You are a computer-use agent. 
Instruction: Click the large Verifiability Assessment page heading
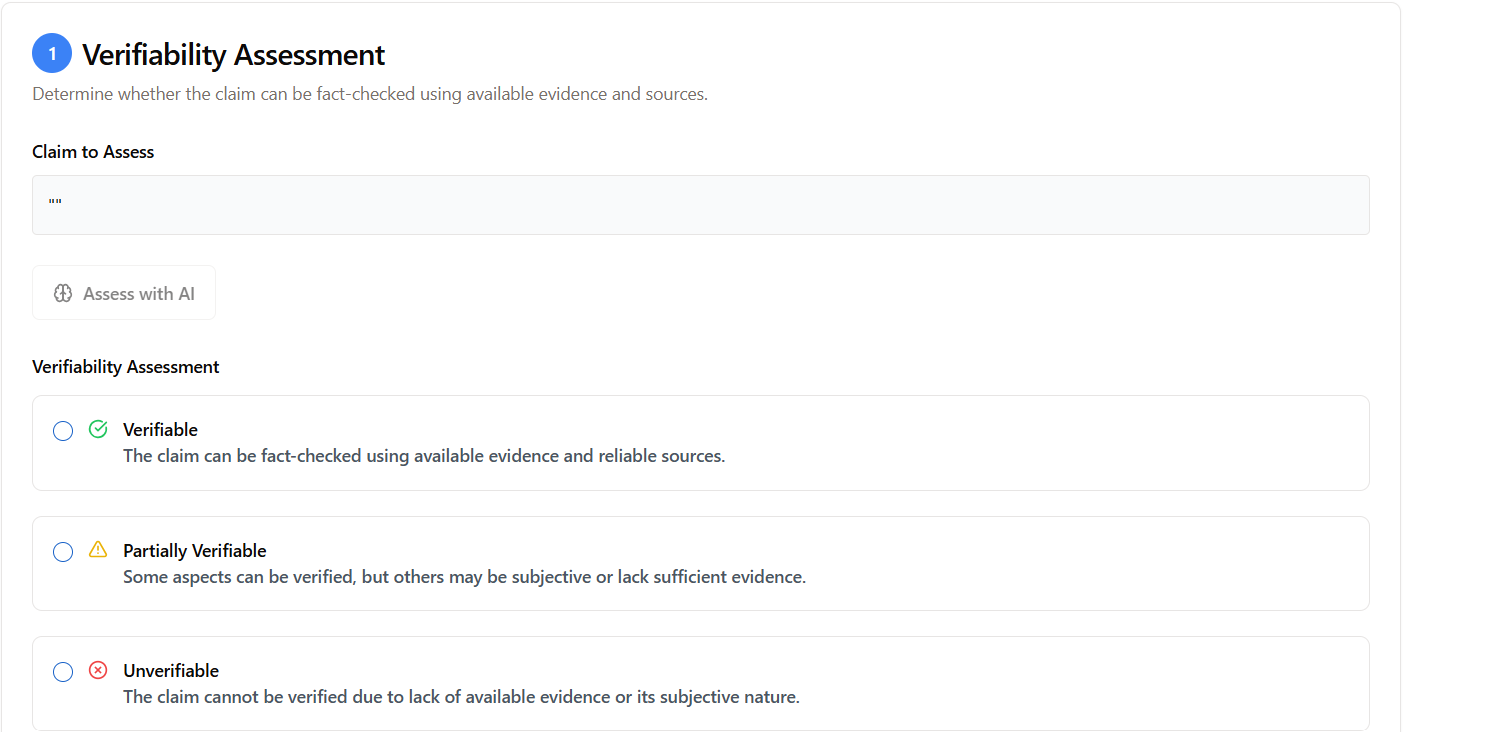[233, 55]
